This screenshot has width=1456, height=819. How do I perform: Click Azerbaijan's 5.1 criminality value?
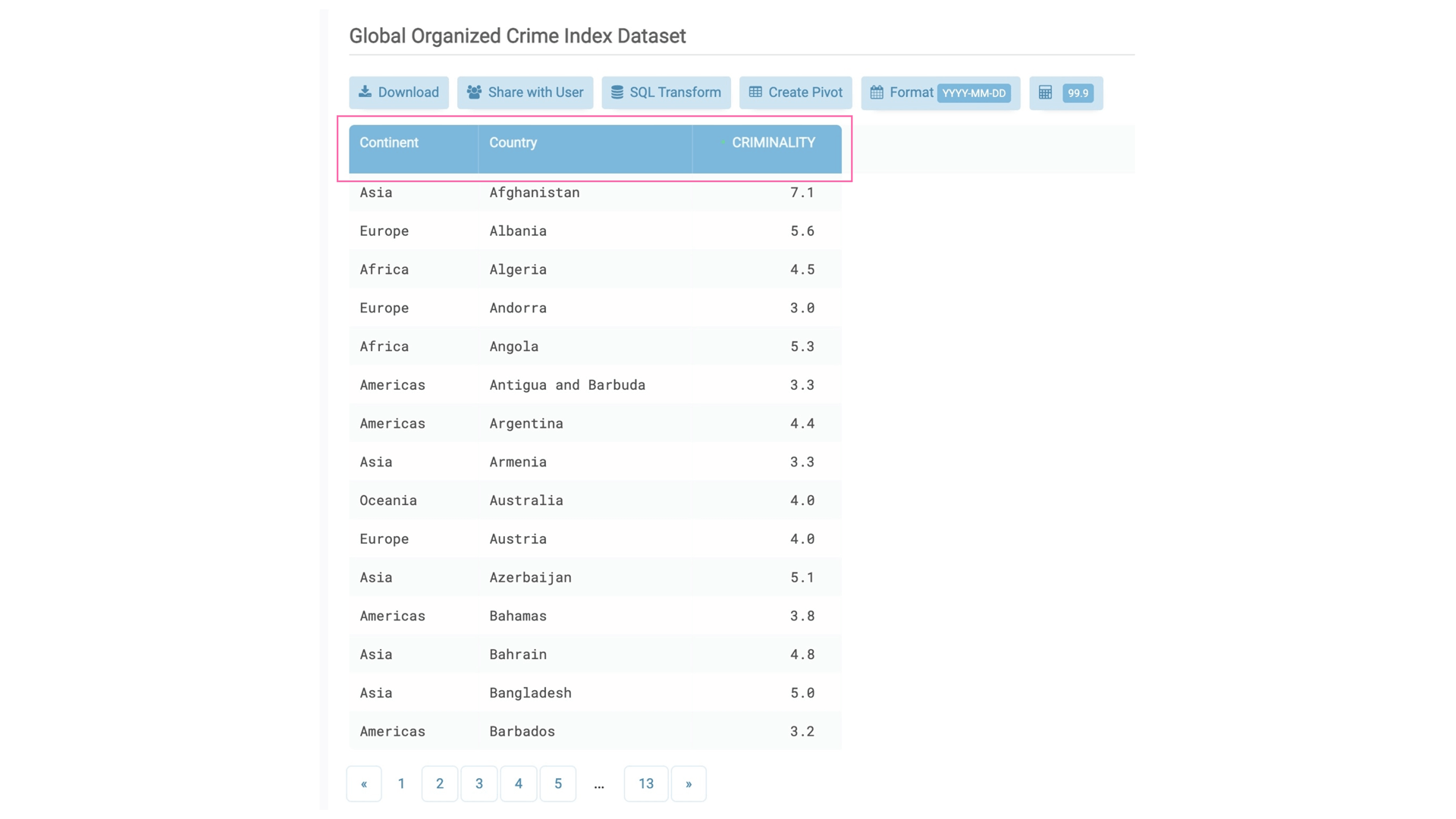(802, 578)
